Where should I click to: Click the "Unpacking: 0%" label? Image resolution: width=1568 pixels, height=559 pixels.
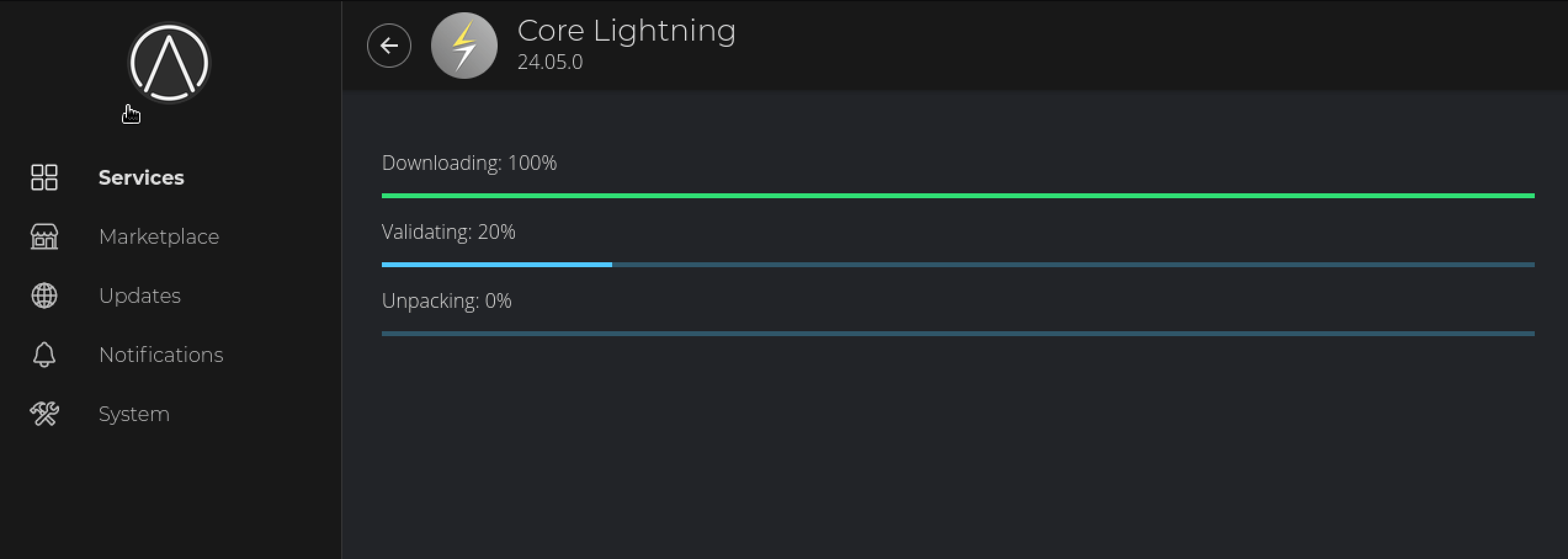(x=447, y=301)
